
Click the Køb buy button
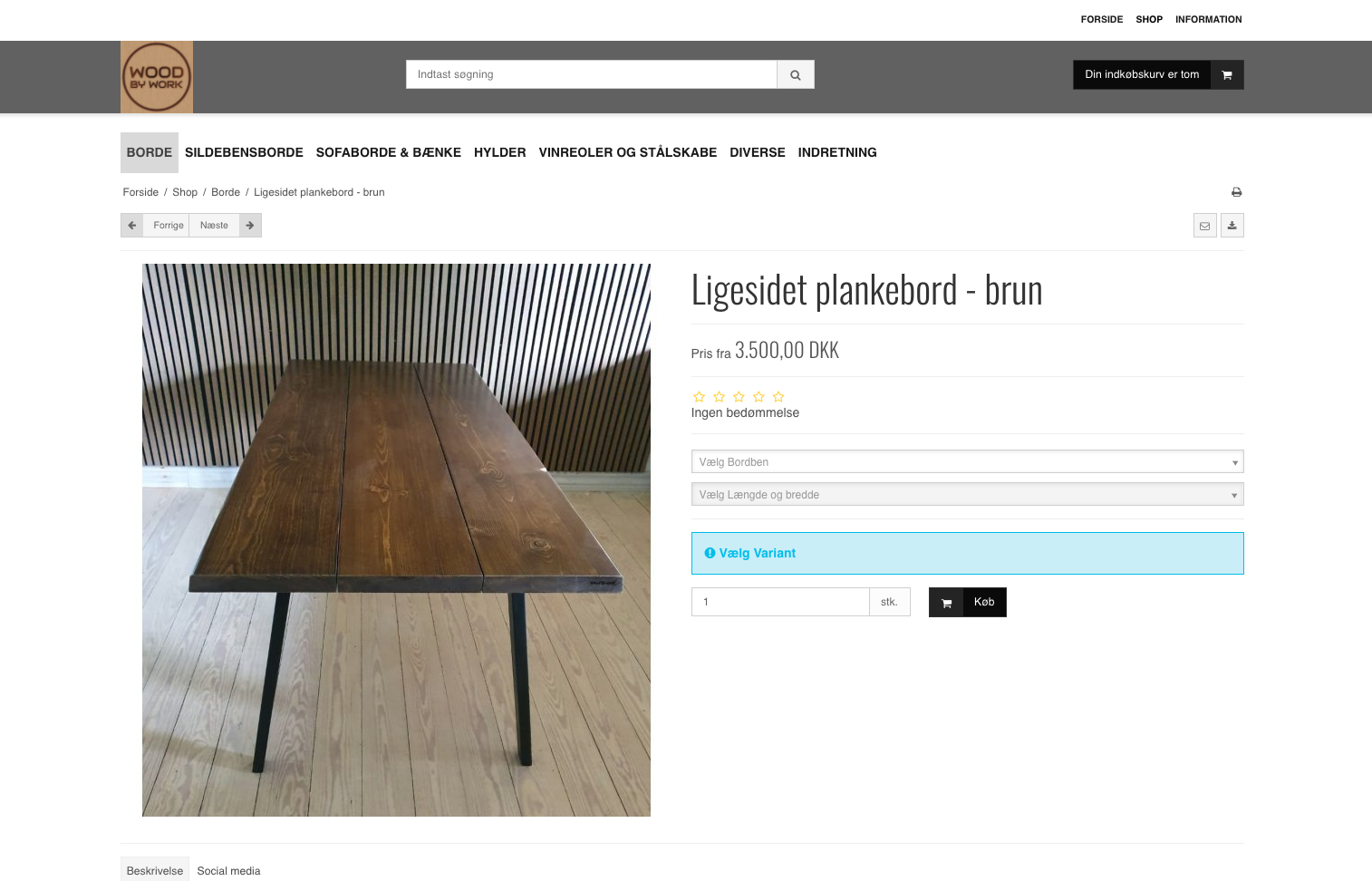tap(967, 603)
